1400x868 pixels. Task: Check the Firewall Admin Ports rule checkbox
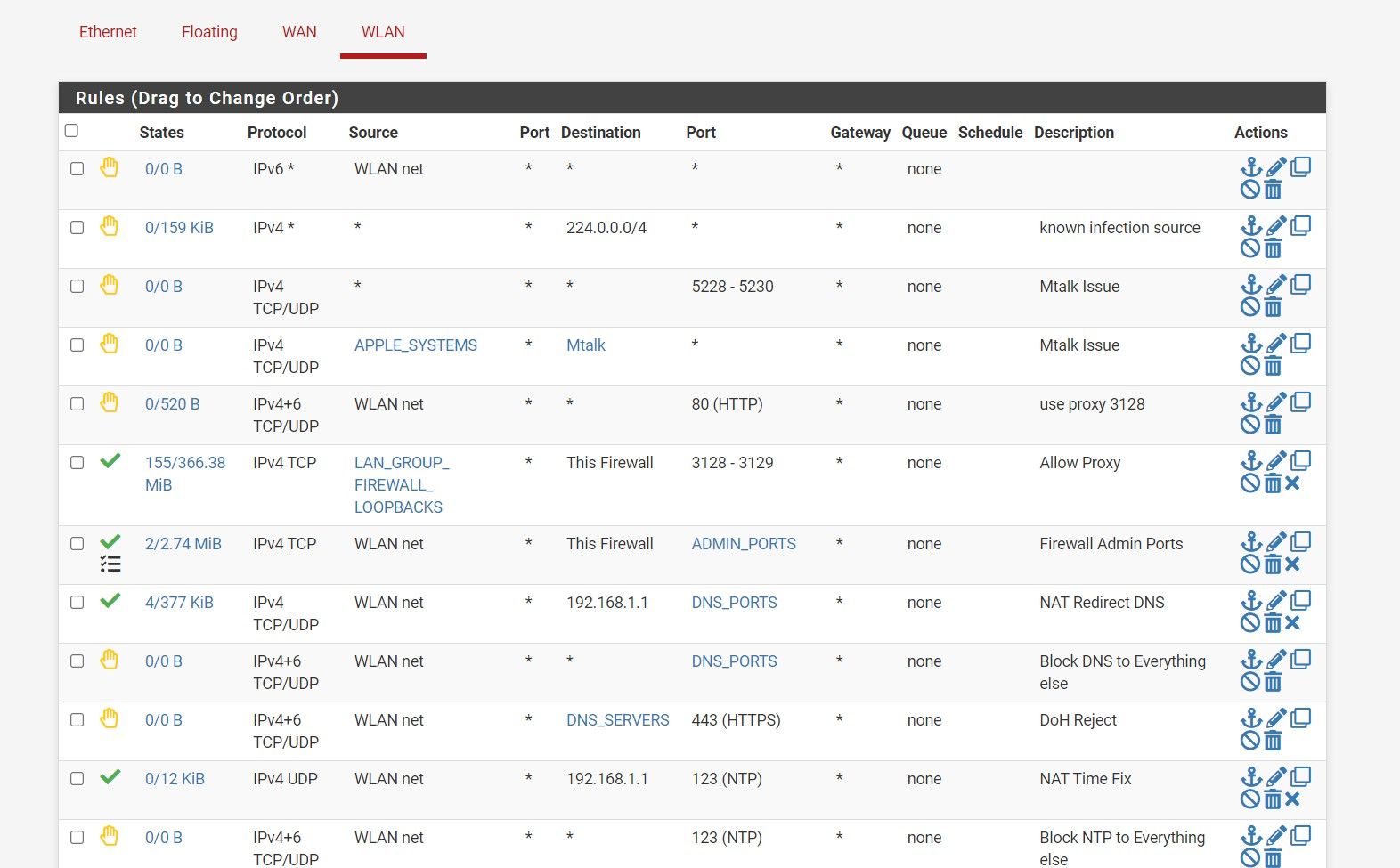[77, 544]
